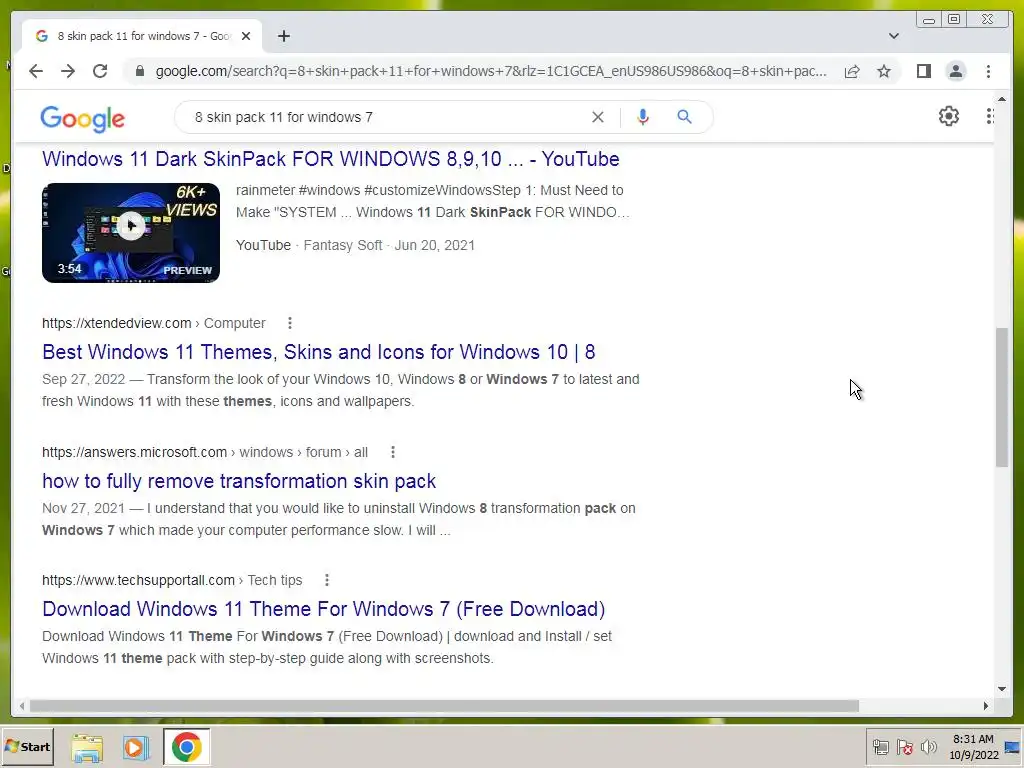View site info via the lock icon
1024x768 pixels.
139,71
